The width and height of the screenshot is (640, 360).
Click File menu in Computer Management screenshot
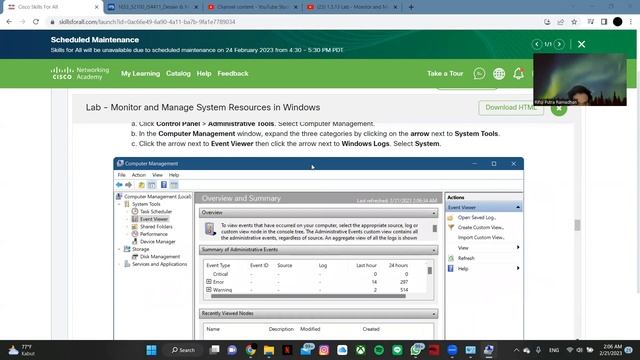pyautogui.click(x=122, y=175)
